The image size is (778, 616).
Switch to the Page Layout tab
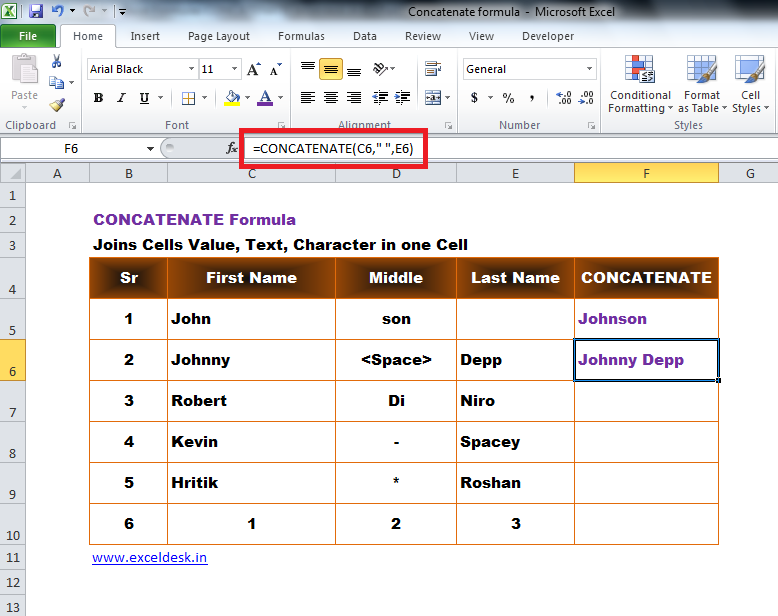[x=219, y=36]
